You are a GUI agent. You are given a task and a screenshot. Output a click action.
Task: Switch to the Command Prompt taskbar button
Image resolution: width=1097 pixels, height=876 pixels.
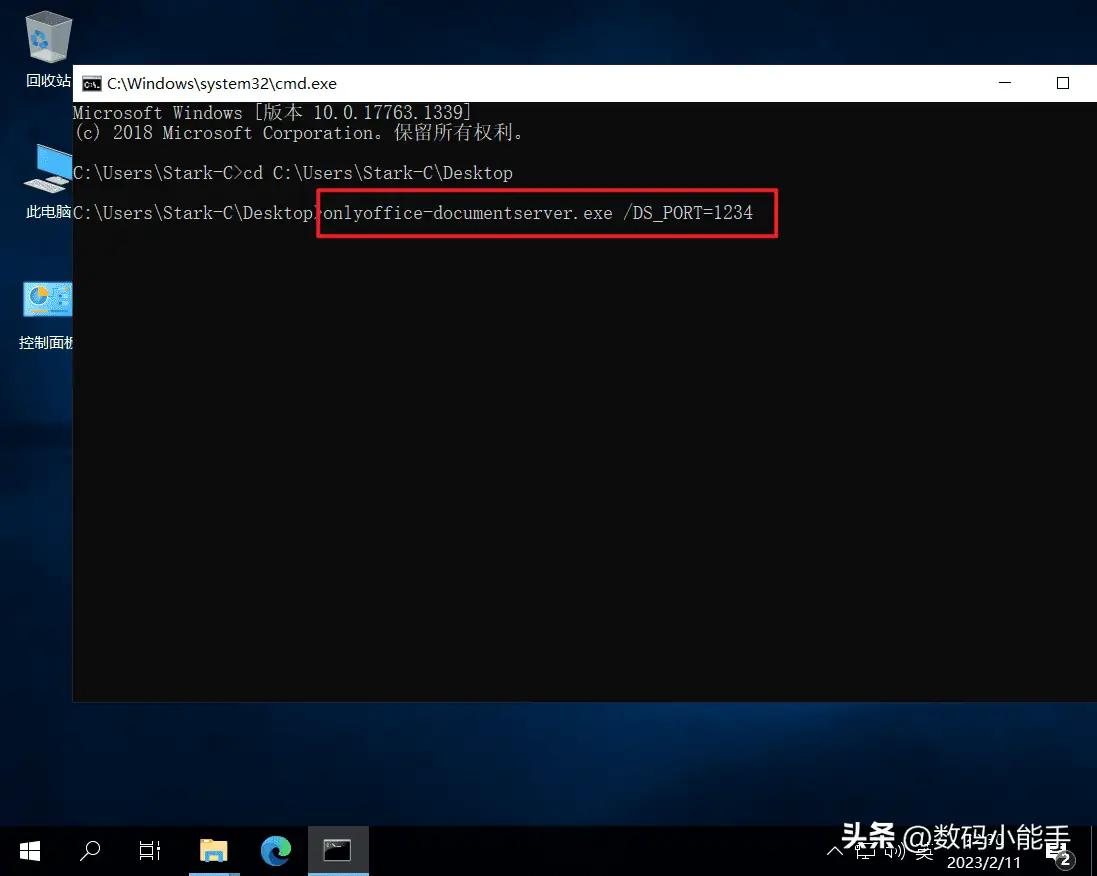tap(337, 851)
